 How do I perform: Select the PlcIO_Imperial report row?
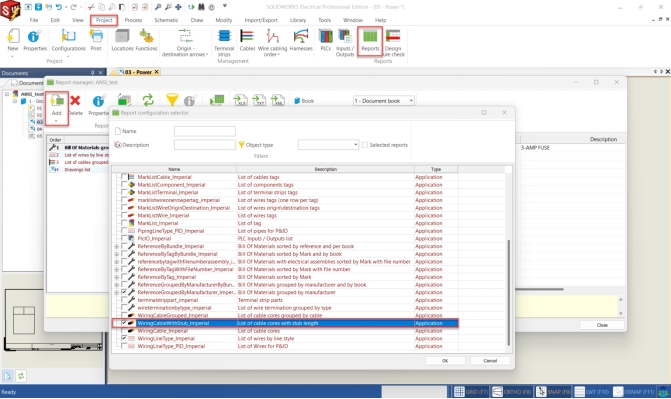coord(285,238)
